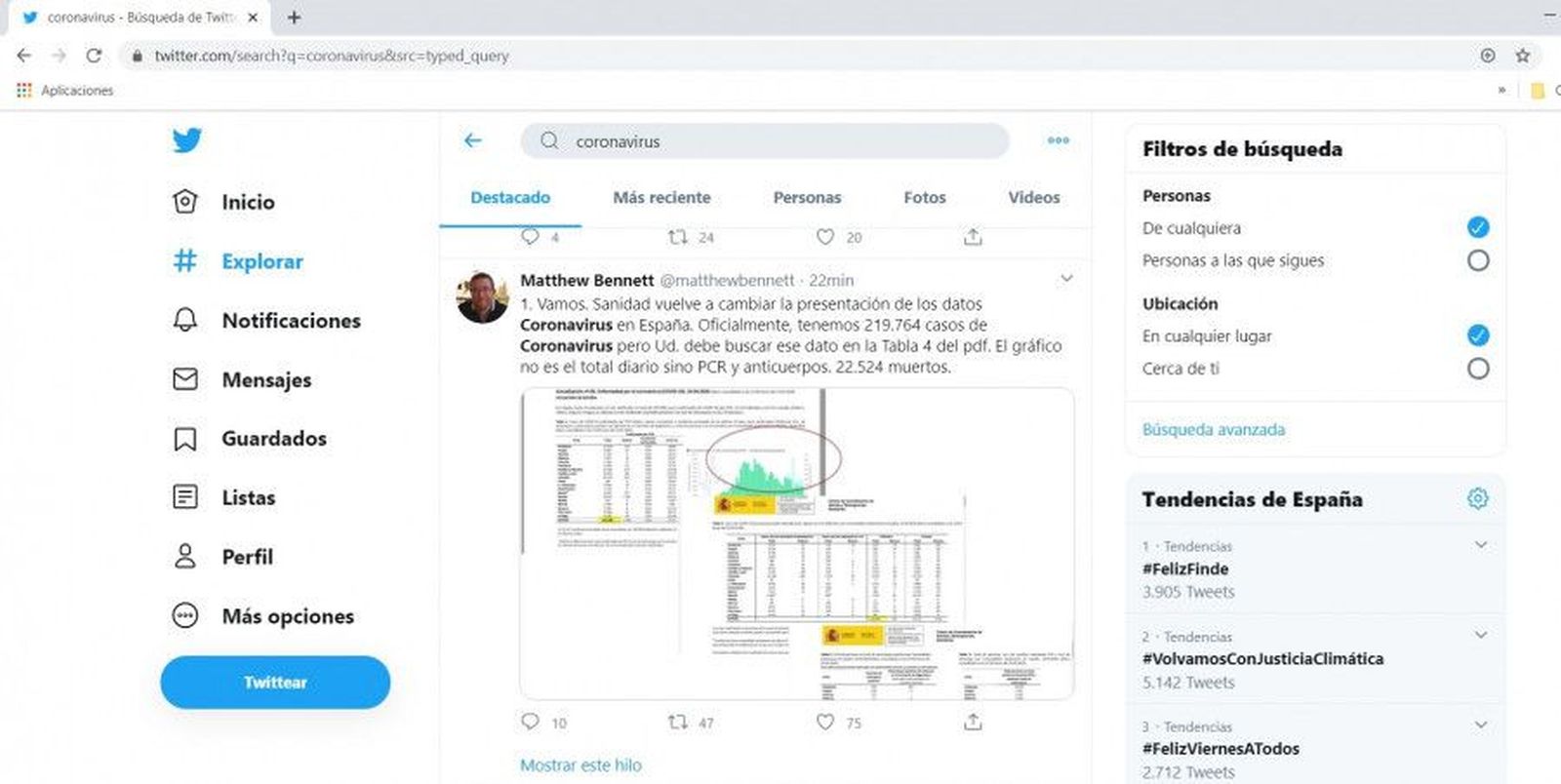Expand chevron for #FelizFinde trend
The image size is (1561, 784).
[x=1481, y=545]
